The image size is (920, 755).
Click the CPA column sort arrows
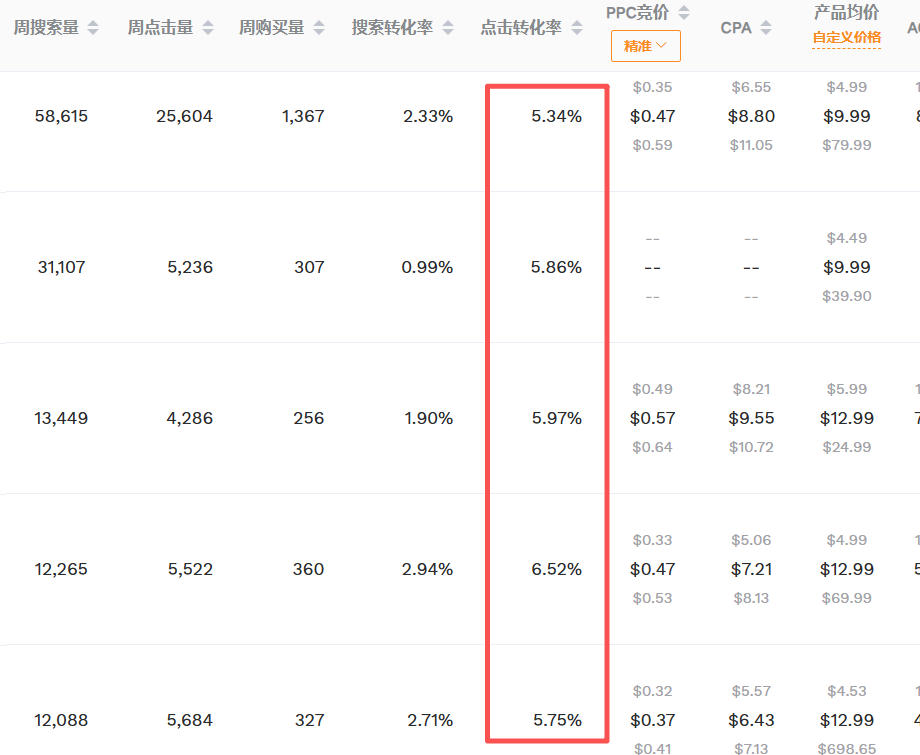[766, 28]
